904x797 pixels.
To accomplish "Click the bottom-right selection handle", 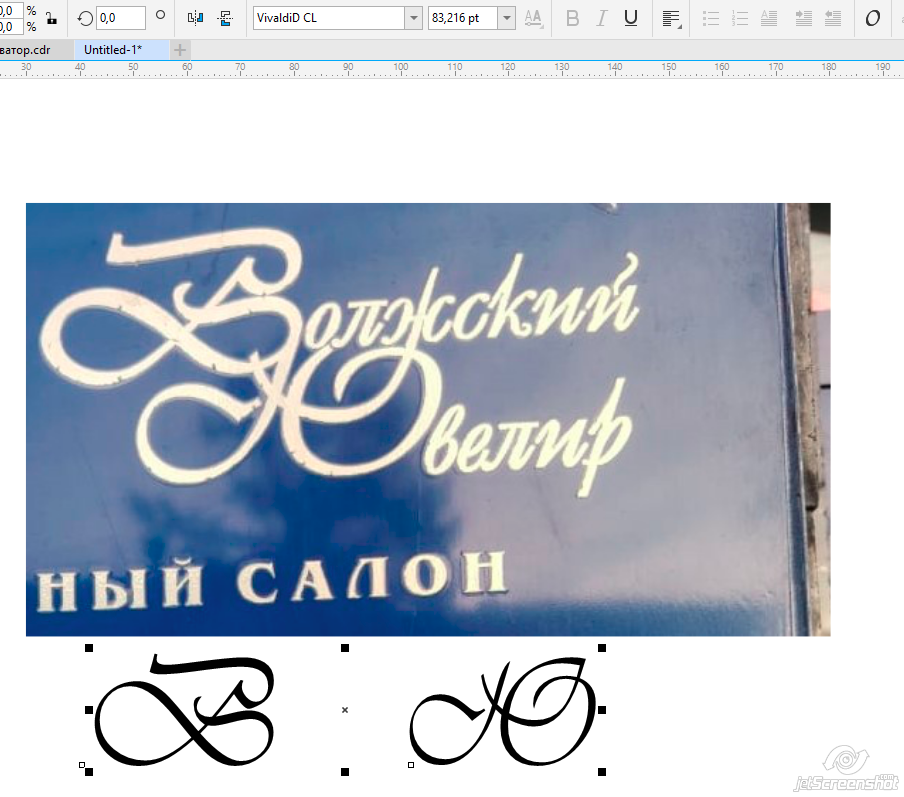I will tap(602, 772).
